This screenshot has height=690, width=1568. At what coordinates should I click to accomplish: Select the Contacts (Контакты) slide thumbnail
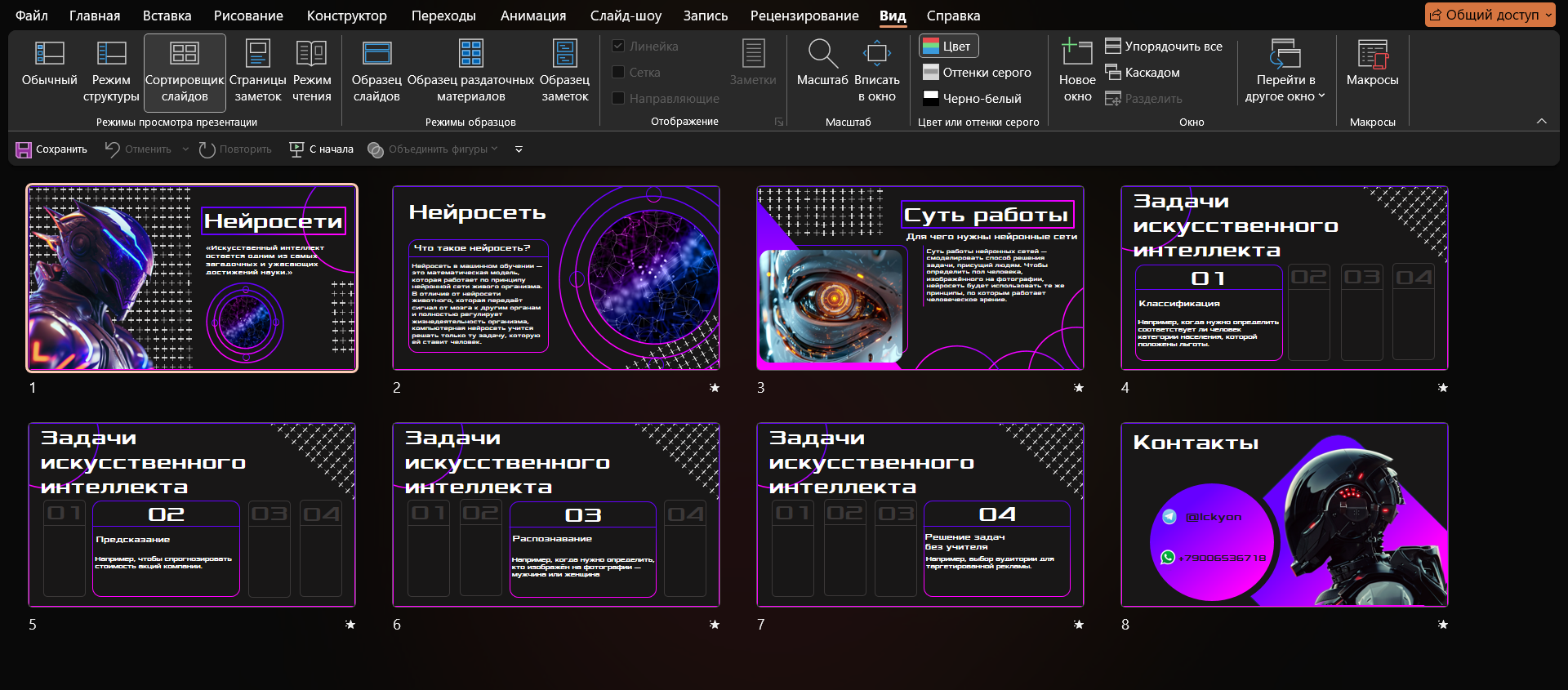pos(1284,514)
